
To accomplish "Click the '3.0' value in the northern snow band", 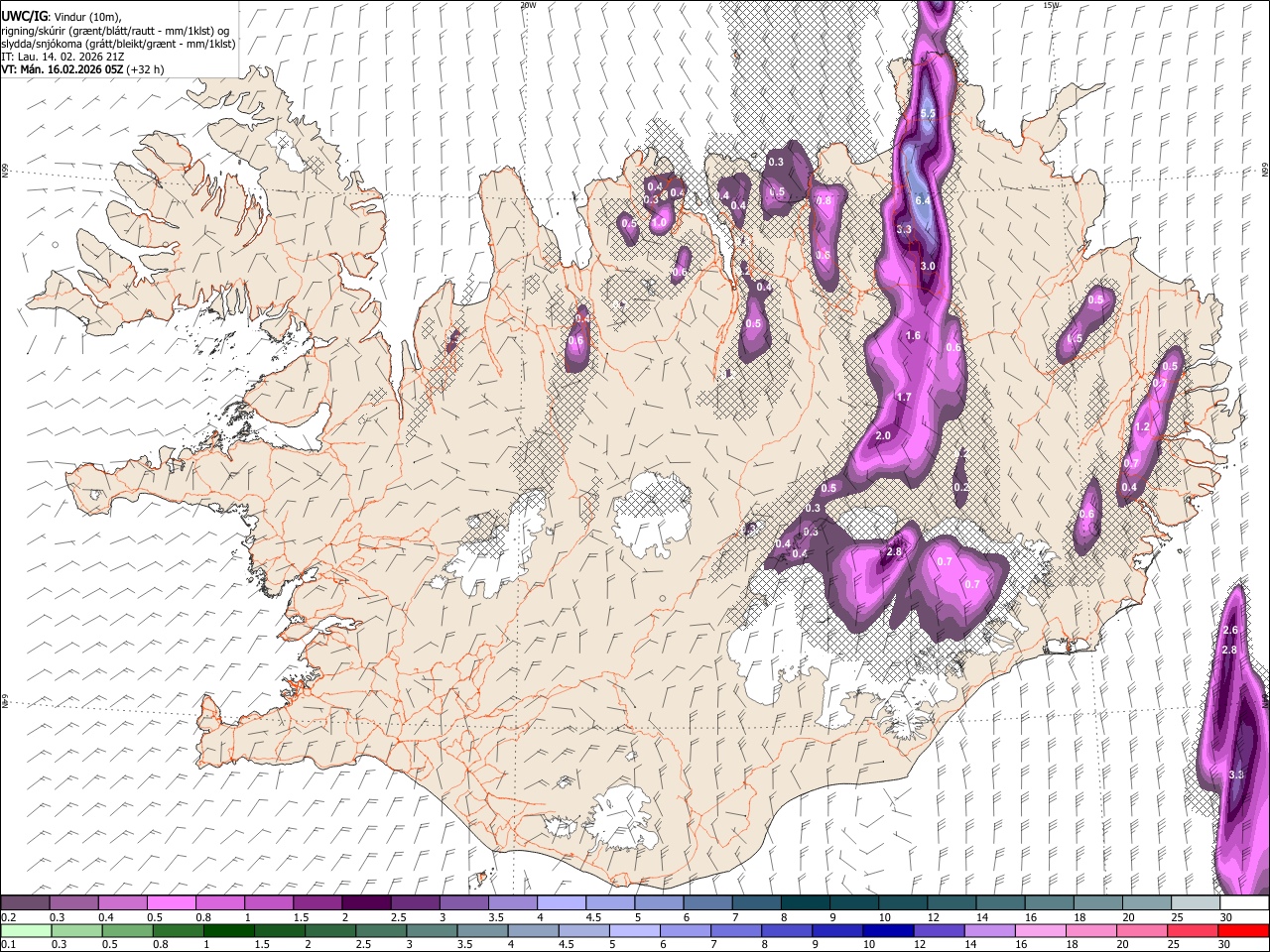I will click(928, 267).
